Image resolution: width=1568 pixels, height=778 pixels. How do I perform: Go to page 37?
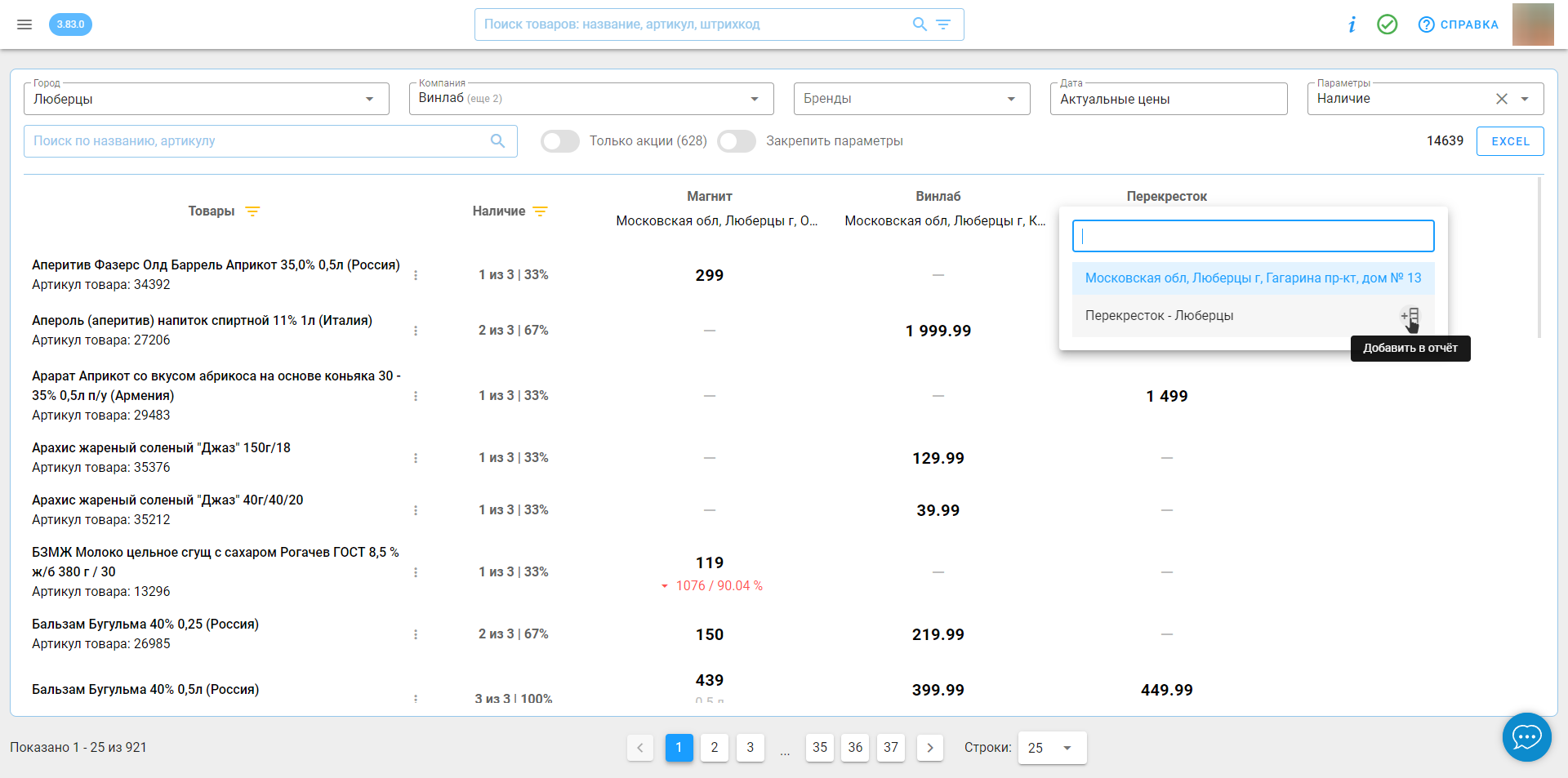pyautogui.click(x=891, y=748)
